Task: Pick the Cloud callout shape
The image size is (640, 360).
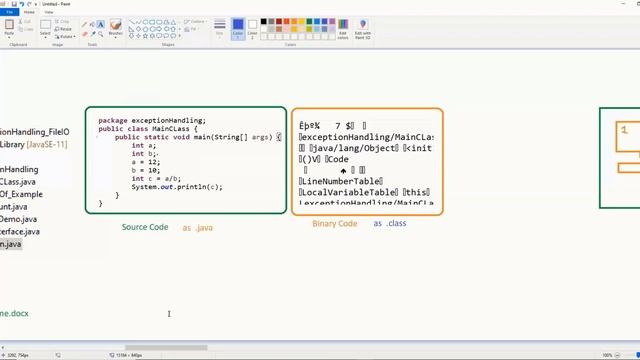Action: point(173,36)
